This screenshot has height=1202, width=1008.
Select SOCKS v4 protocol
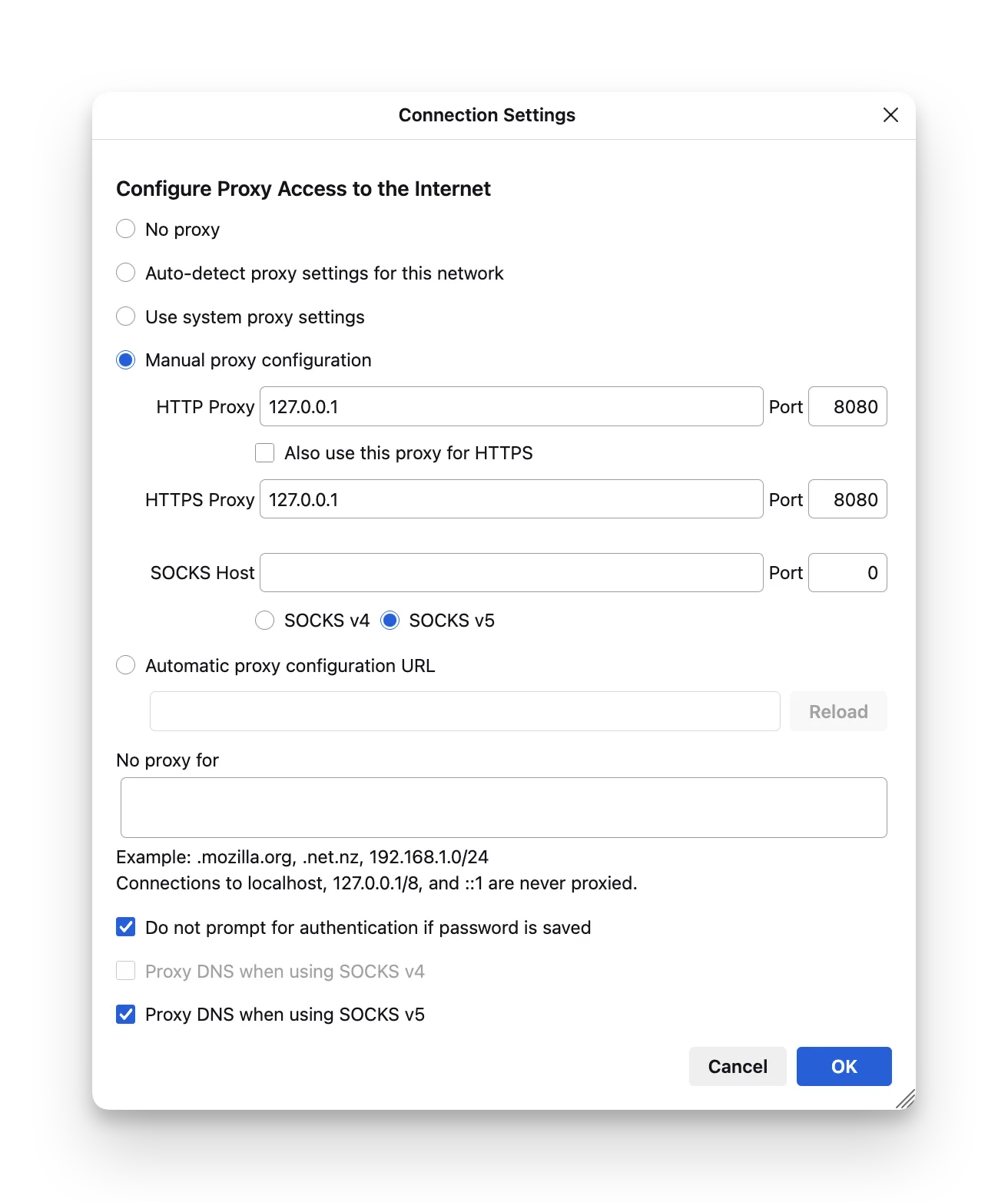click(x=265, y=621)
